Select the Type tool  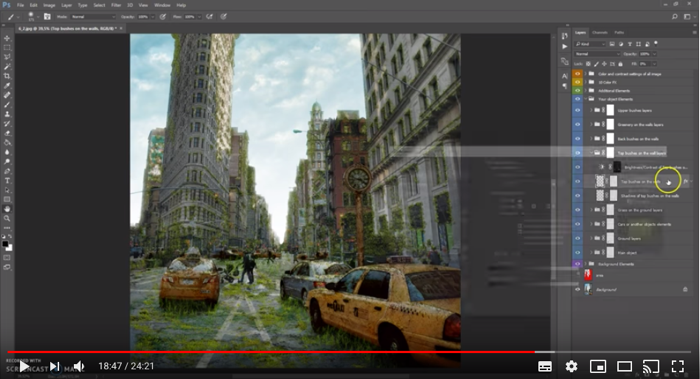[7, 180]
